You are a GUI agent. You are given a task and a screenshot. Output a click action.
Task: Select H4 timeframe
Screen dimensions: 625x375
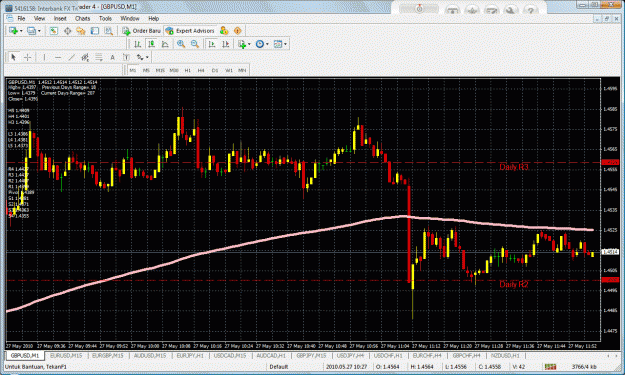point(201,70)
